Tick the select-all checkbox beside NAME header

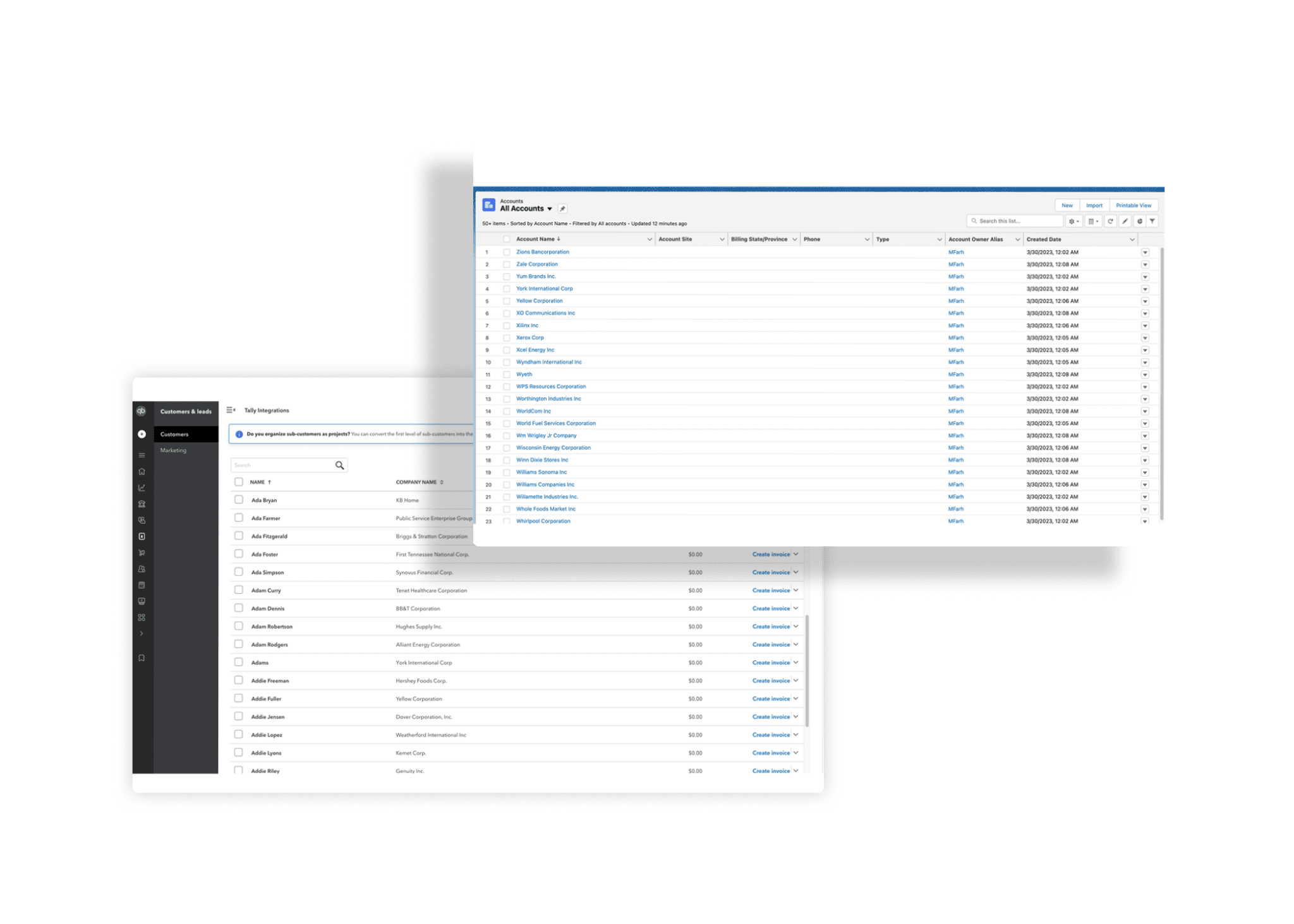(239, 482)
